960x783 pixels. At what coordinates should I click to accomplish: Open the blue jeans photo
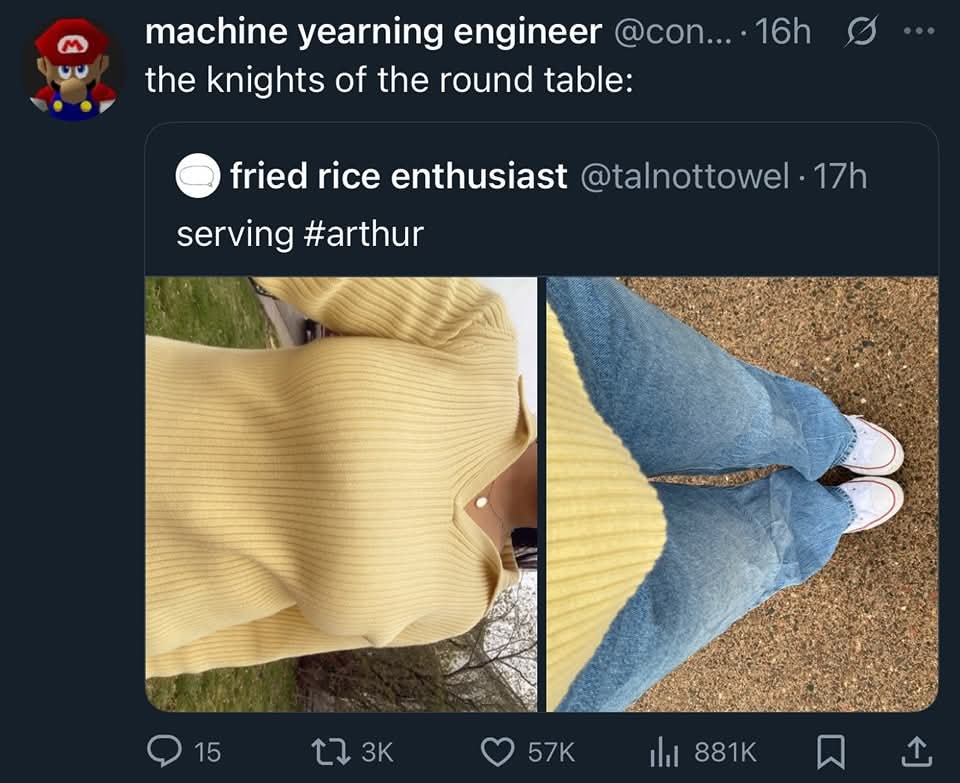pos(742,494)
